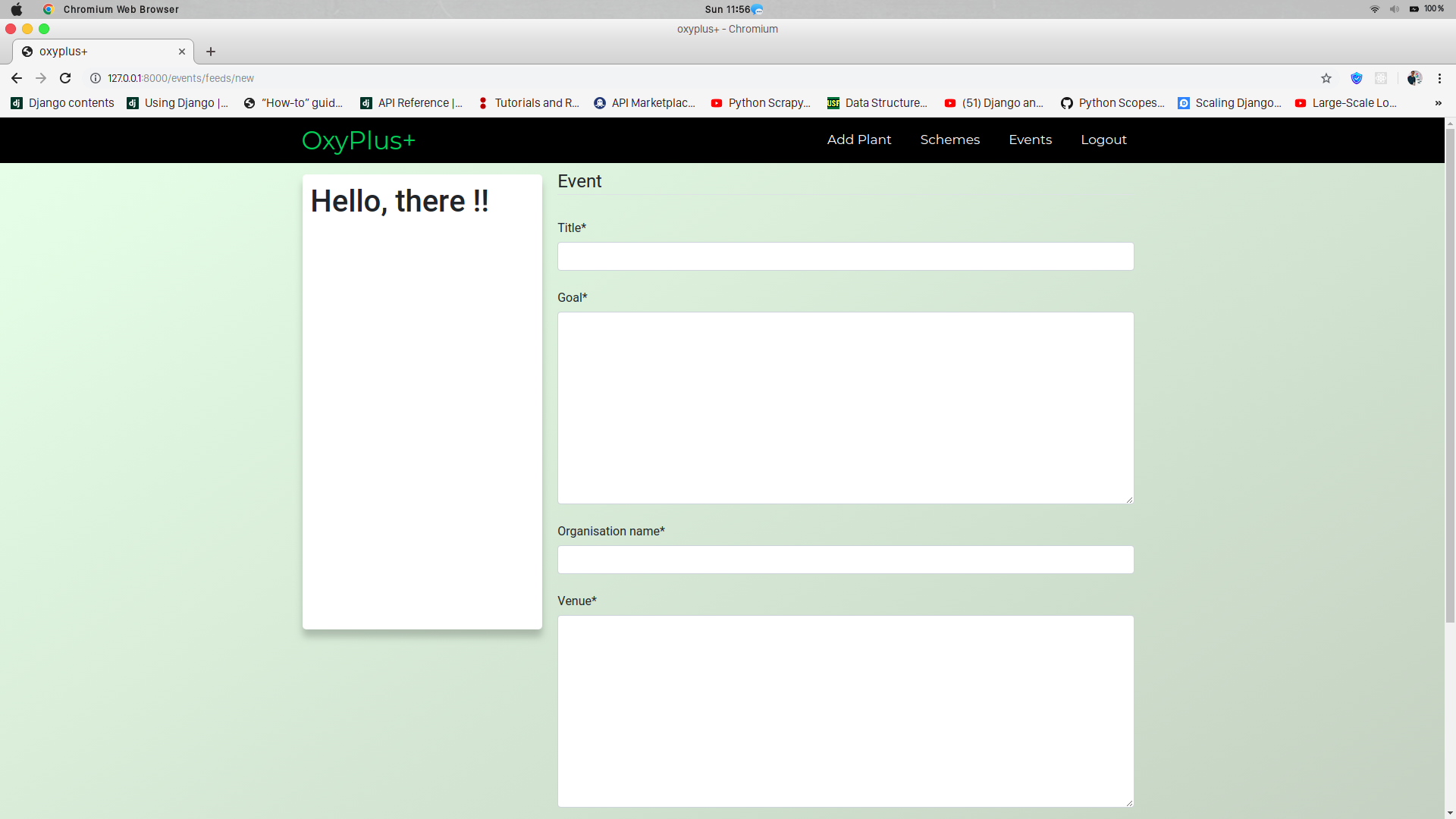Click the browser back arrow
The width and height of the screenshot is (1456, 819).
tap(16, 78)
